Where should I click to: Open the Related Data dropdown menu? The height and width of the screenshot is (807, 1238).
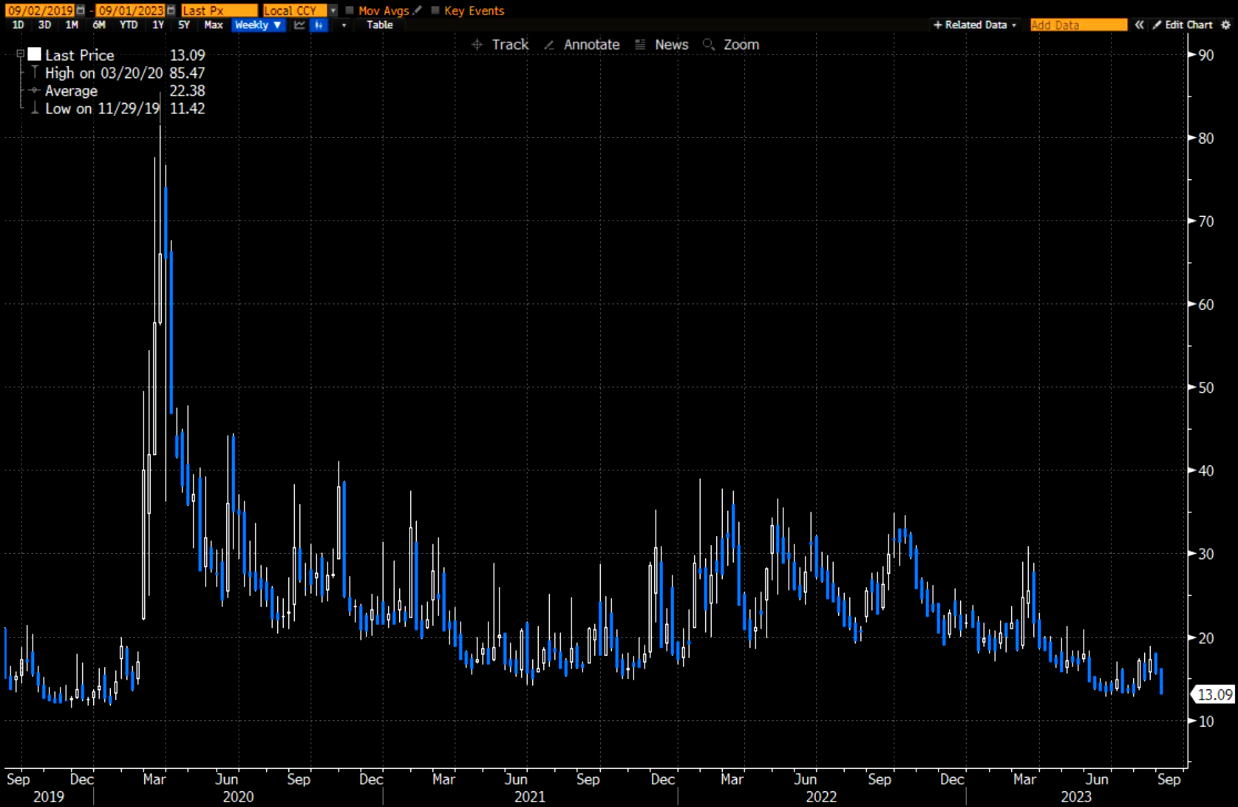point(974,25)
